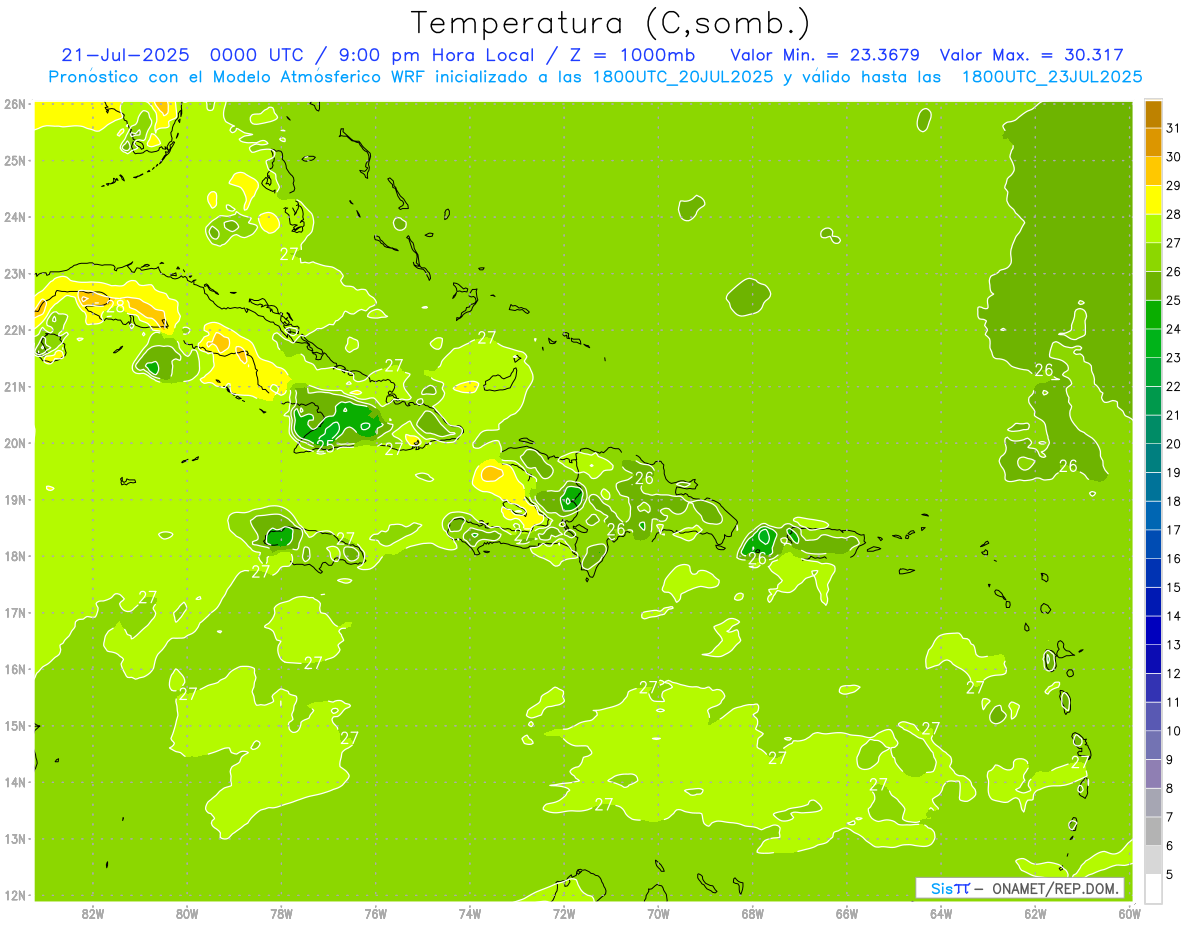
Task: Click colorbar swatch between 30 and 31
Action: [x=1153, y=142]
